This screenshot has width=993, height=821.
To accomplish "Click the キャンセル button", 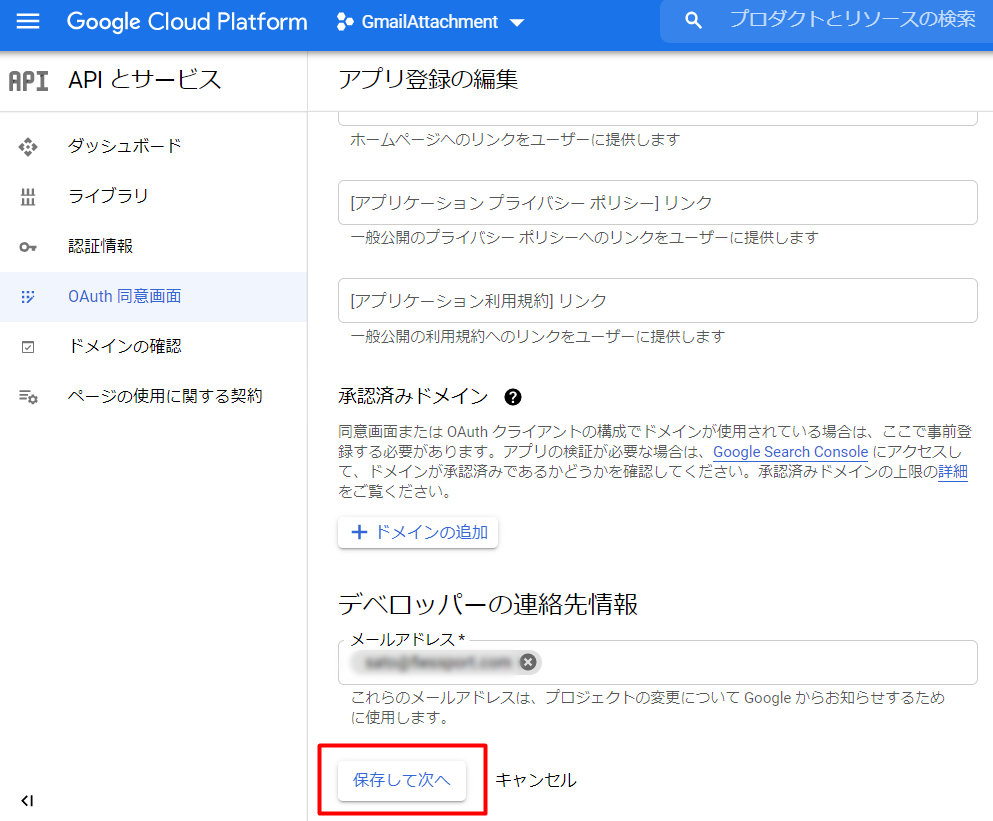I will [536, 780].
